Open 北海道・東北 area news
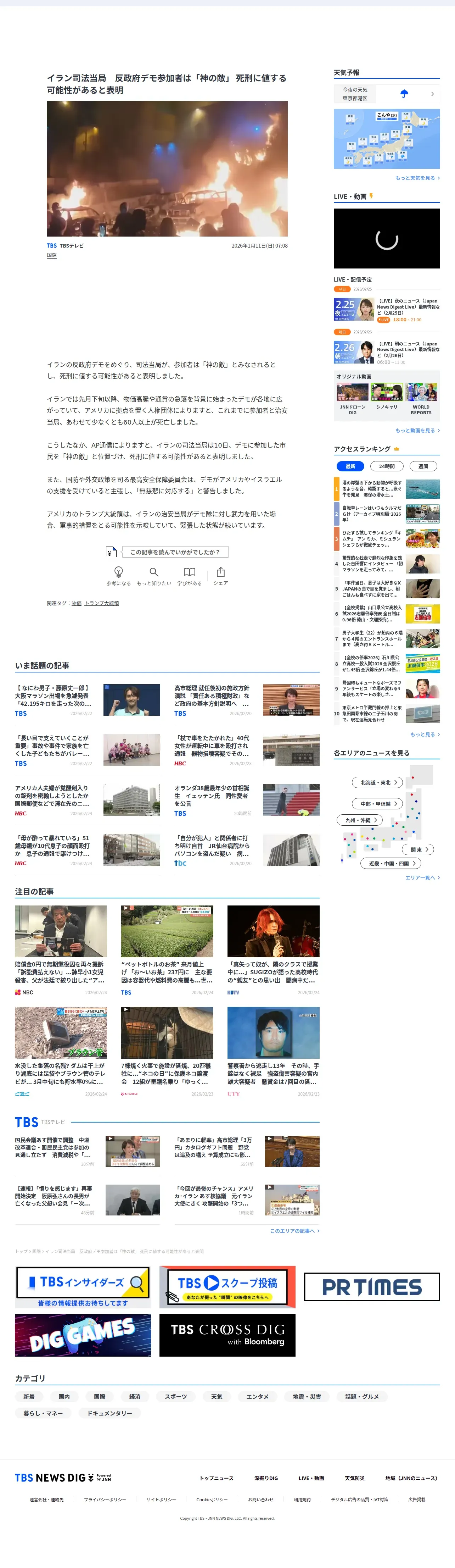This screenshot has height=1568, width=455. 377,782
